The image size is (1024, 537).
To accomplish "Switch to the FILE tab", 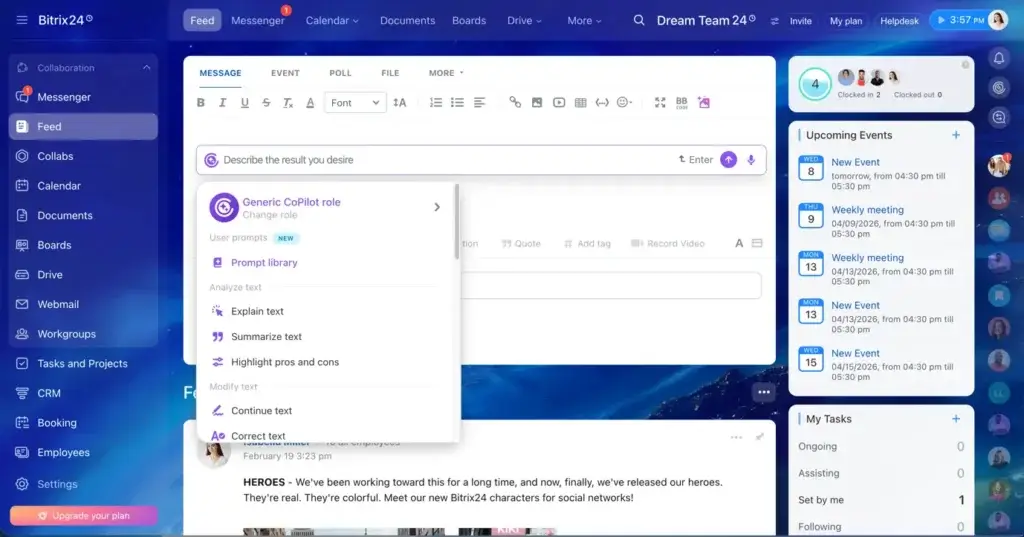I will [x=390, y=73].
